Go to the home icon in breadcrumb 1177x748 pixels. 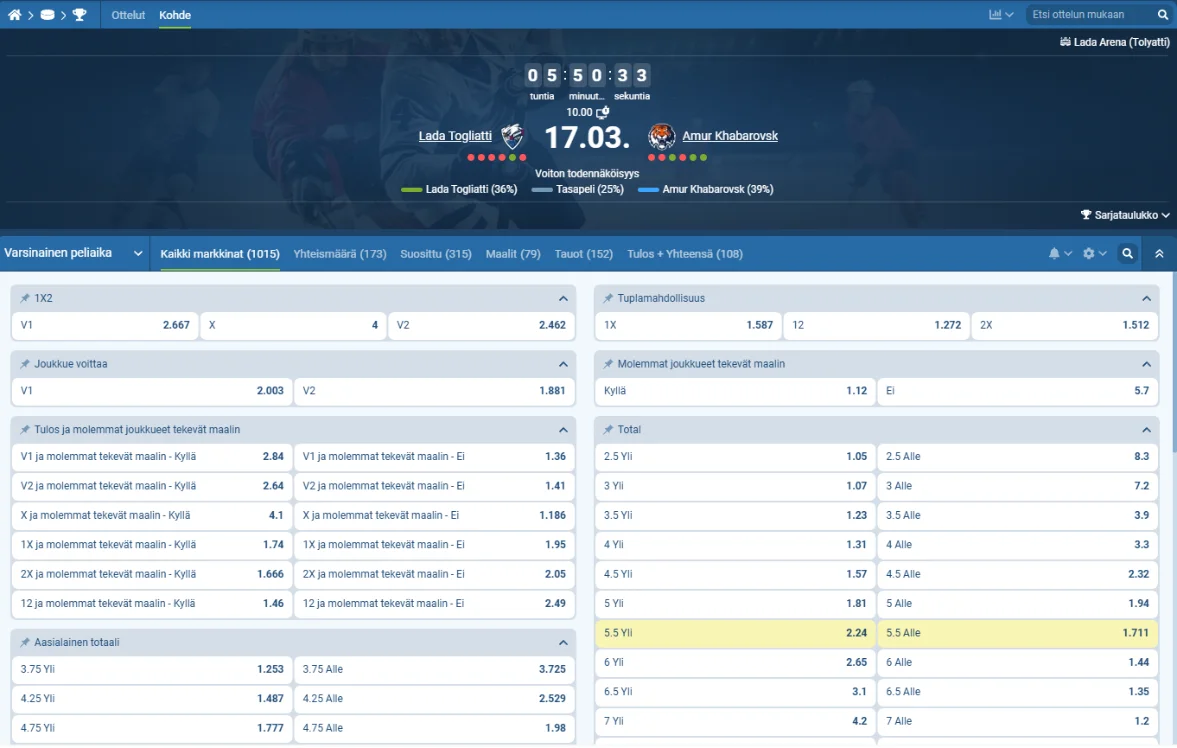click(x=14, y=15)
